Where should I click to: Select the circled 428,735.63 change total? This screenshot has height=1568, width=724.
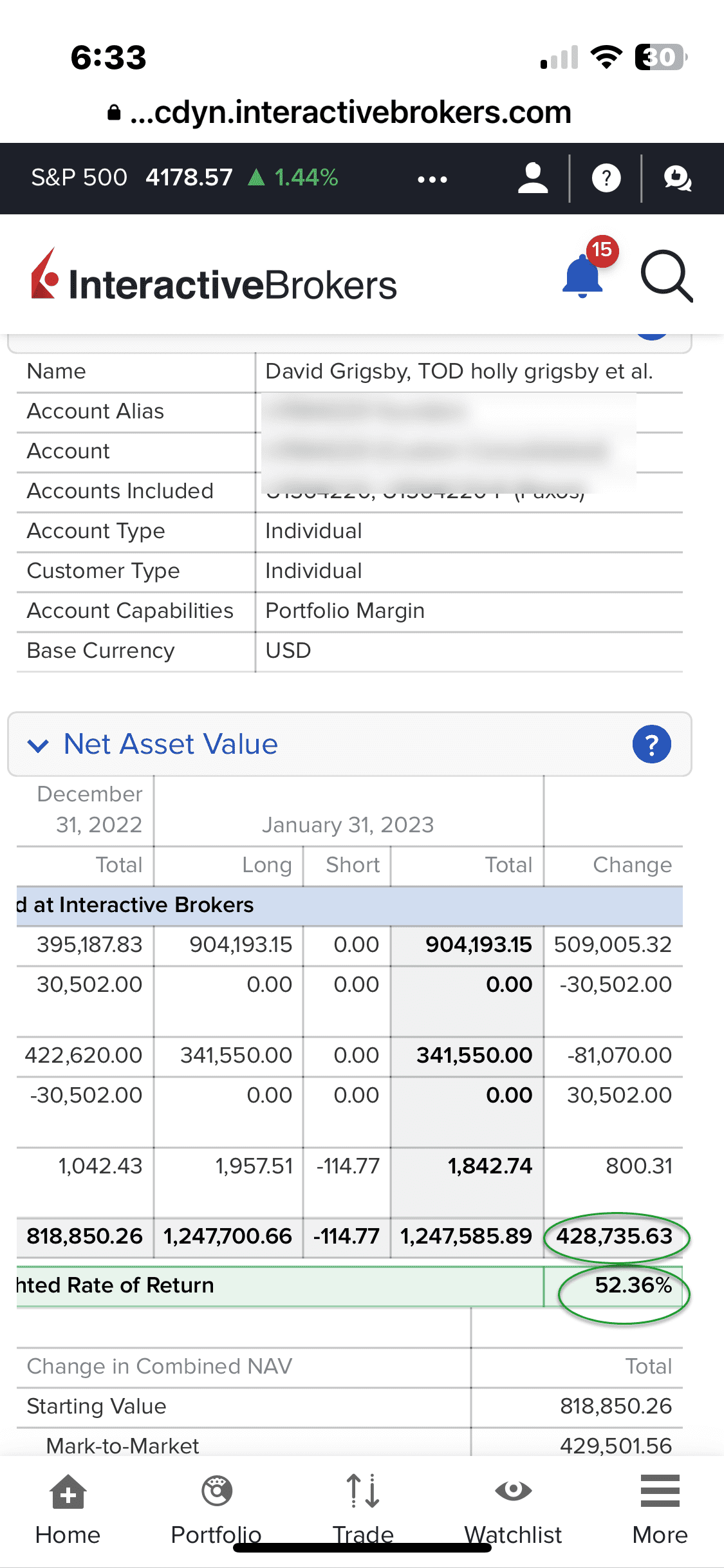(x=614, y=1237)
